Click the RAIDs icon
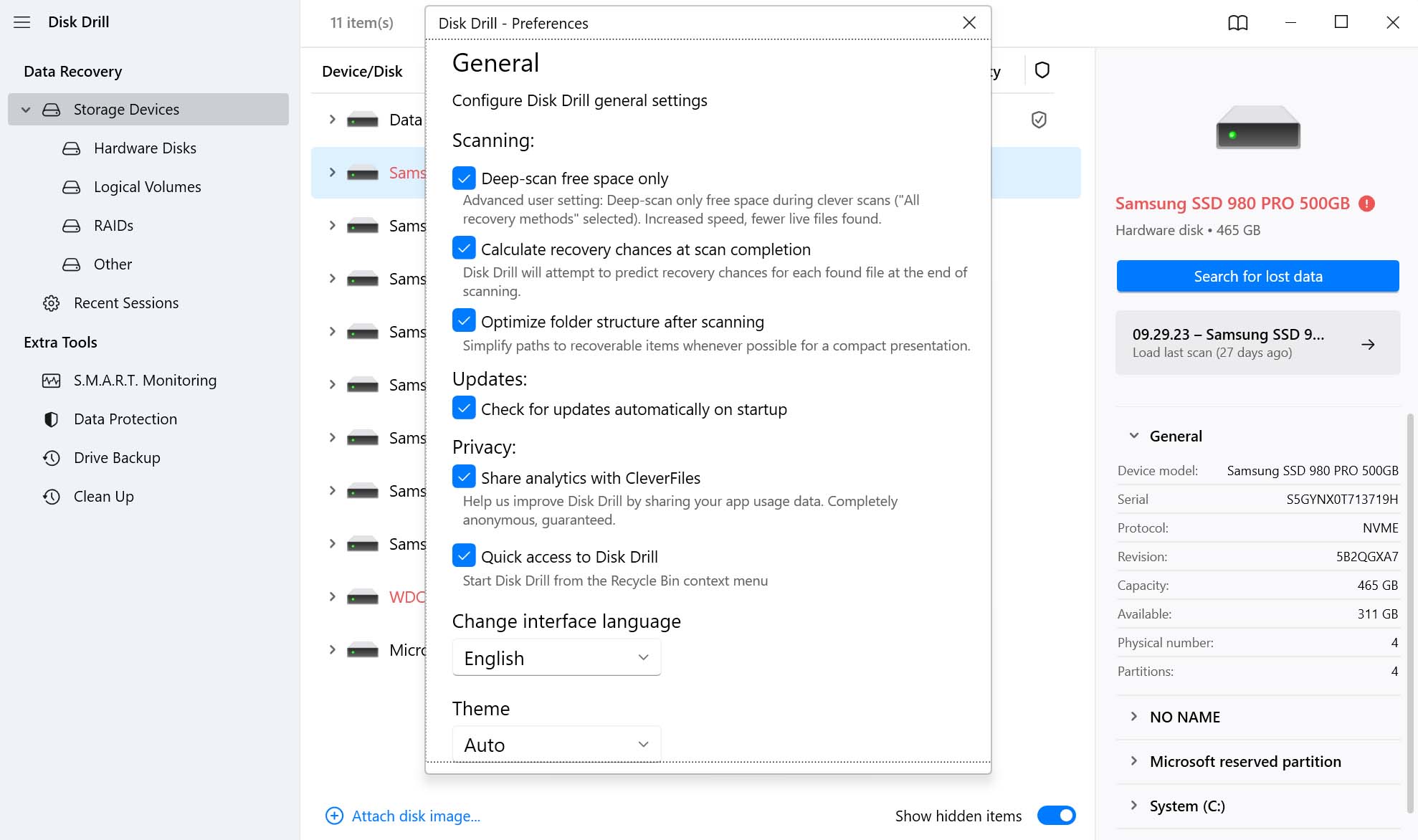This screenshot has height=840, width=1418. coord(71,225)
